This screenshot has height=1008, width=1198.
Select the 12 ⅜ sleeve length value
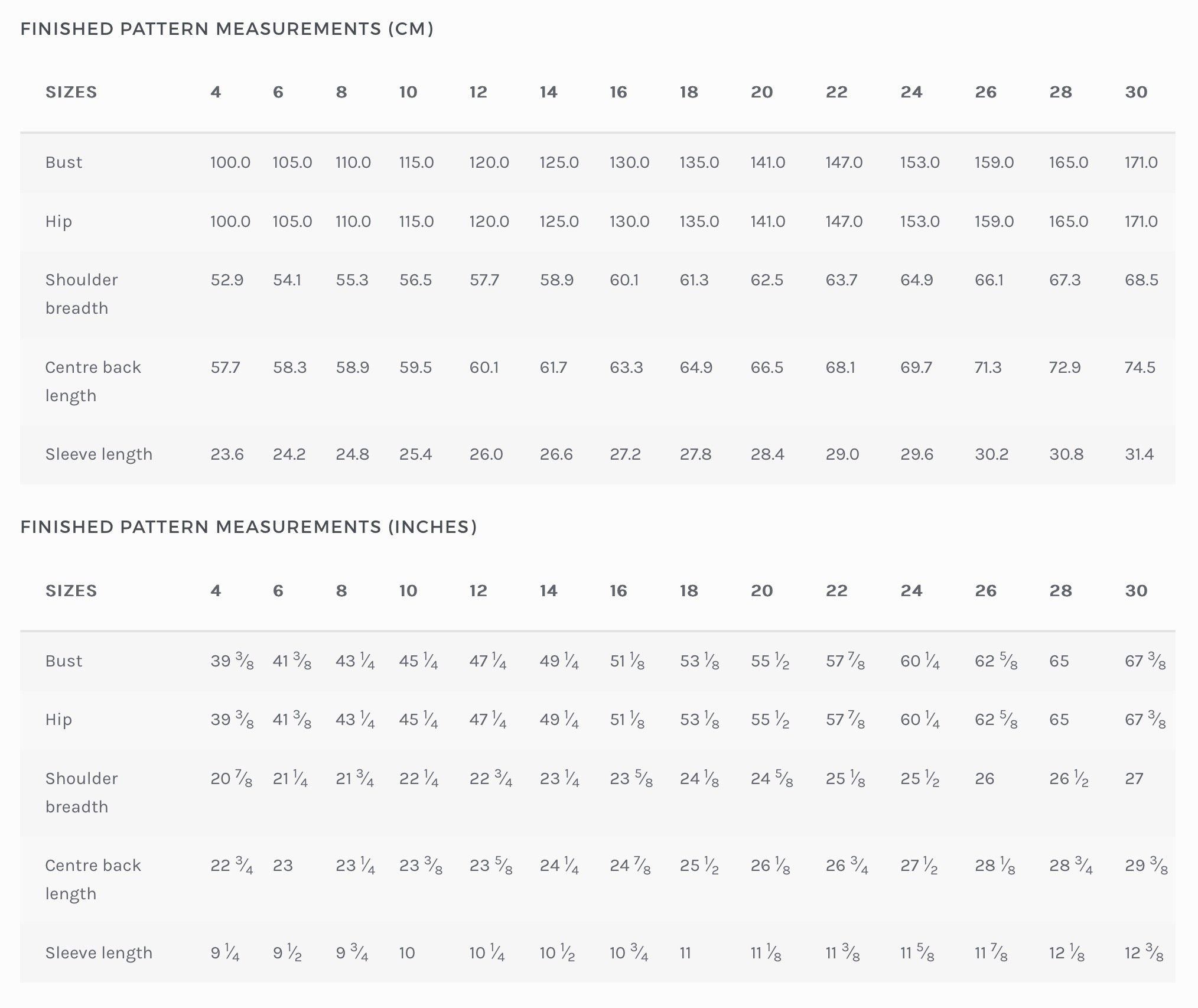(1144, 953)
